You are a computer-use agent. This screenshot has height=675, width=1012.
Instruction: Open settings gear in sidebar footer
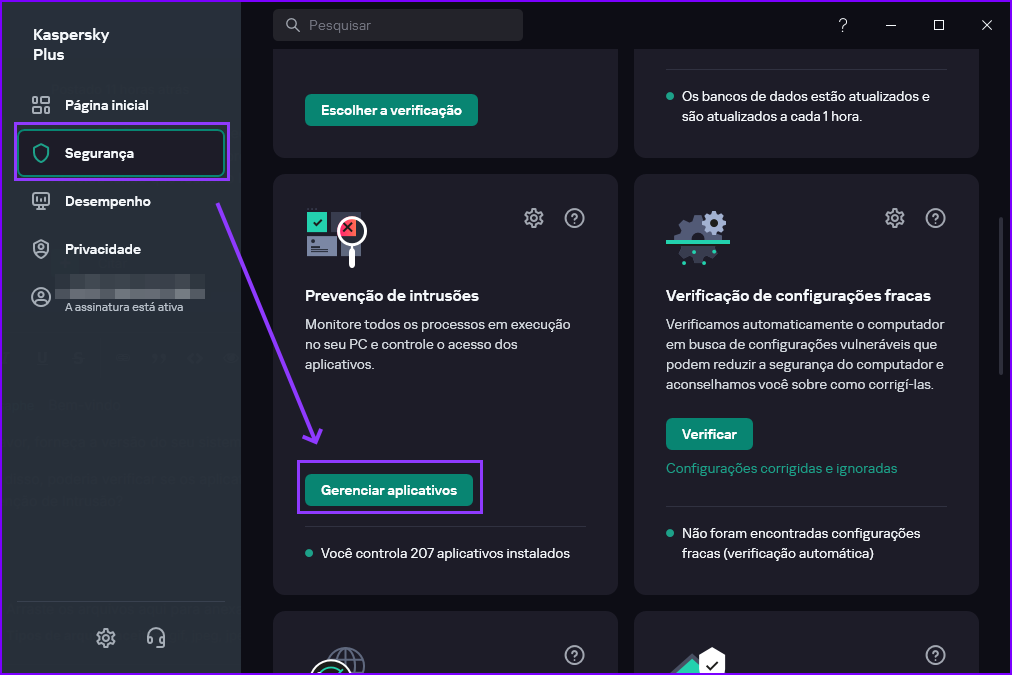click(106, 638)
